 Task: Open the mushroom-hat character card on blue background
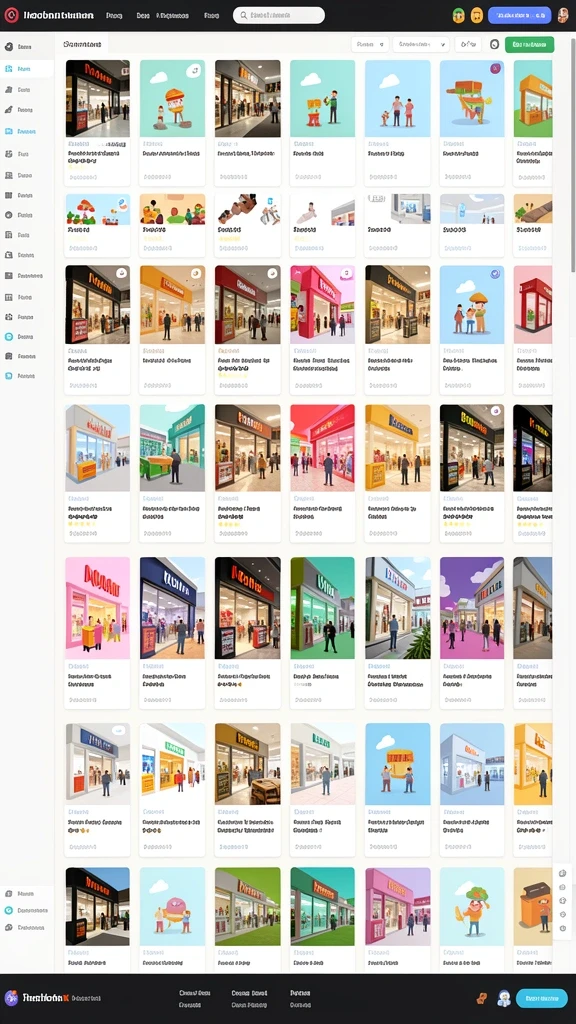click(x=472, y=304)
